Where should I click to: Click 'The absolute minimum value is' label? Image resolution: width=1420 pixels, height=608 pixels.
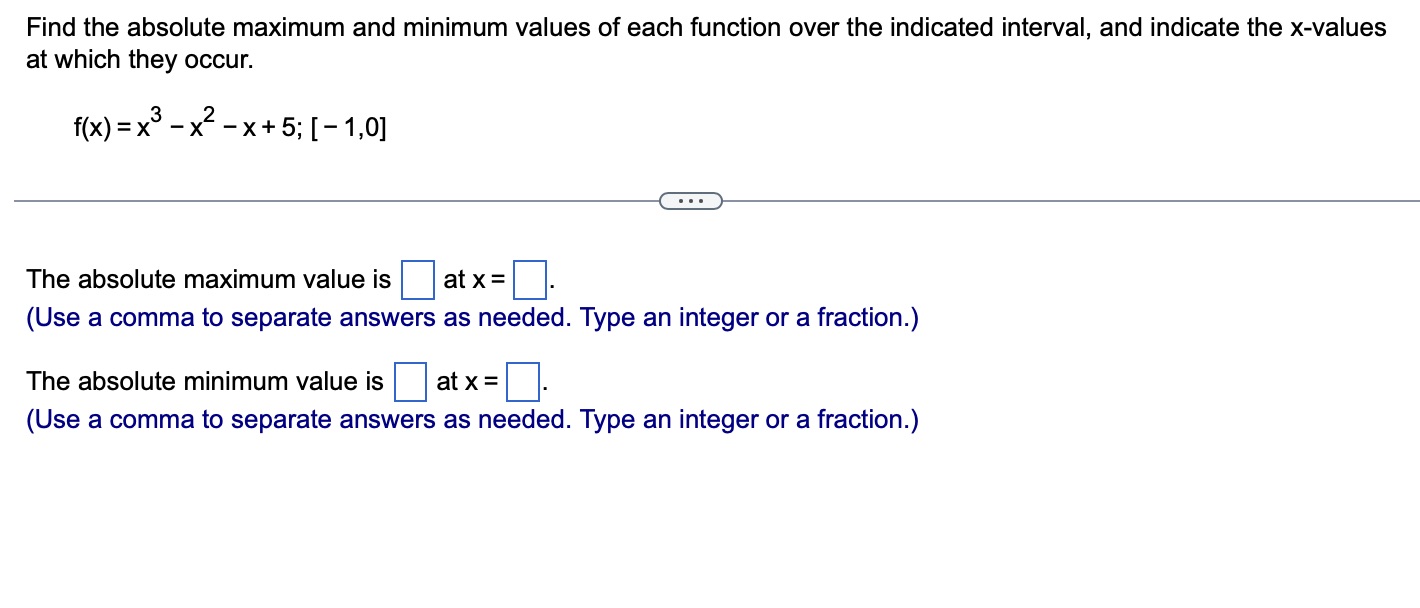pos(203,381)
